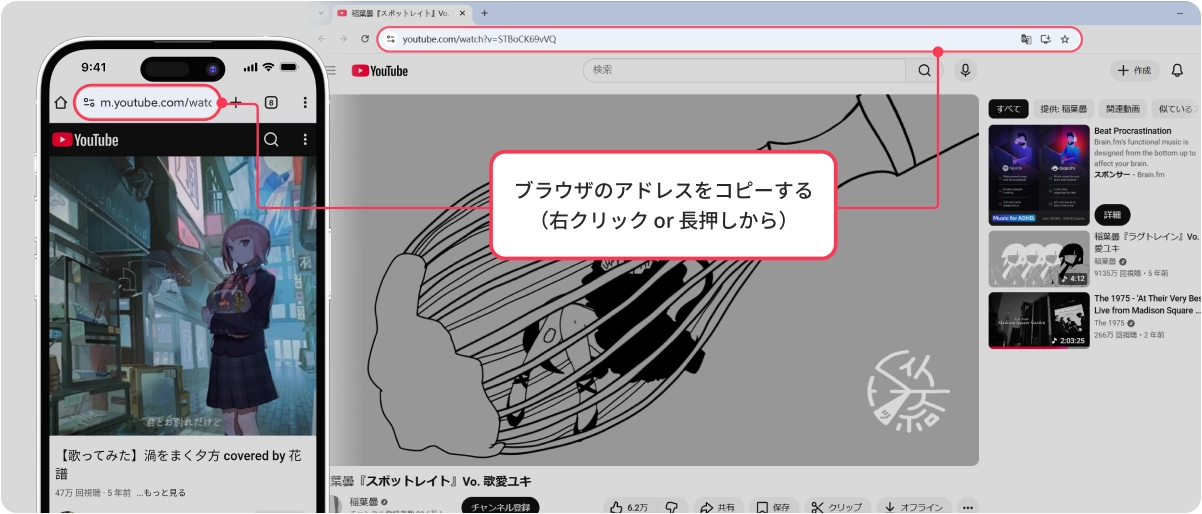Click the youtube.com/watch URL in address bar
The image size is (1202, 514).
pos(479,39)
